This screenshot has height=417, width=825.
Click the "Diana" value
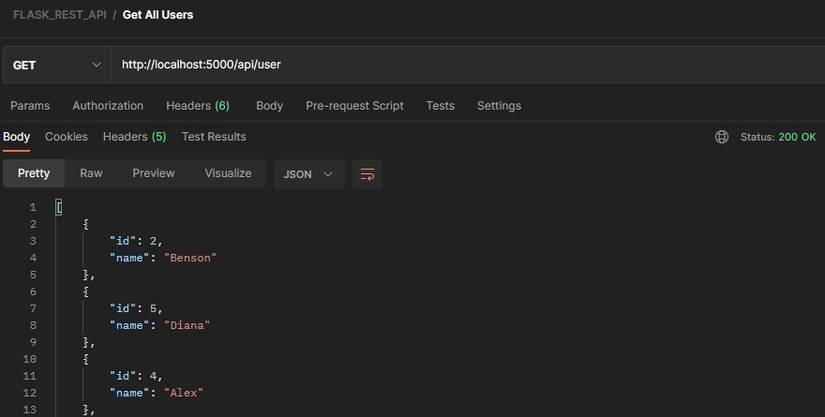coord(187,326)
